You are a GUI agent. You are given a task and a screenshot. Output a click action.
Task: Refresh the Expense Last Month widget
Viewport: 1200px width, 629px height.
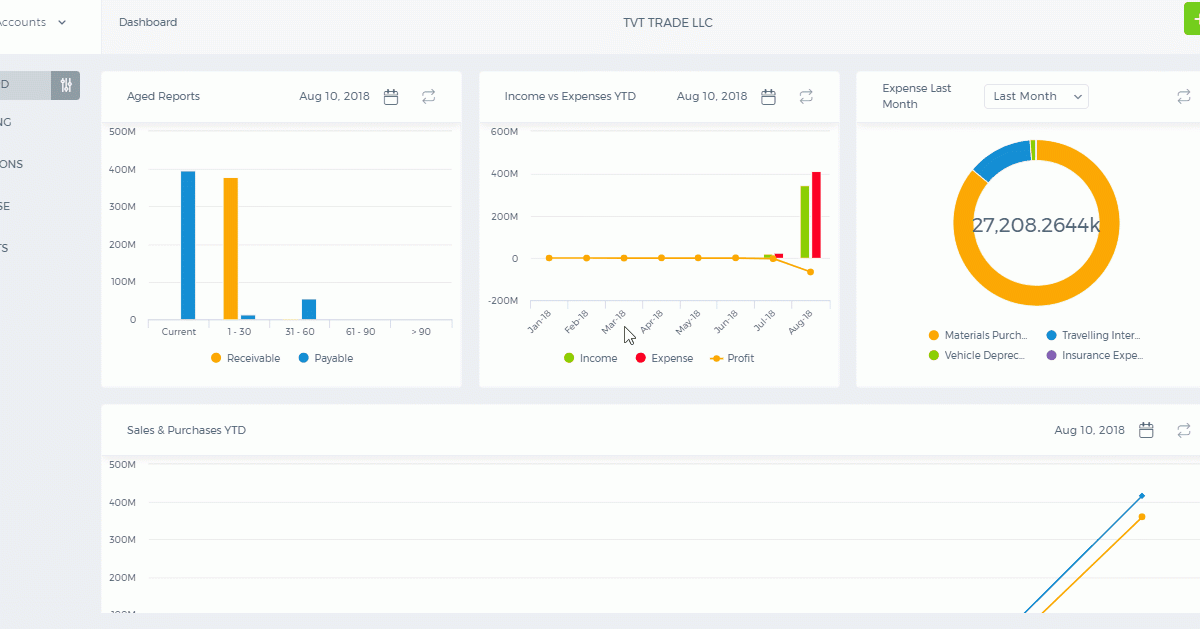click(1184, 97)
